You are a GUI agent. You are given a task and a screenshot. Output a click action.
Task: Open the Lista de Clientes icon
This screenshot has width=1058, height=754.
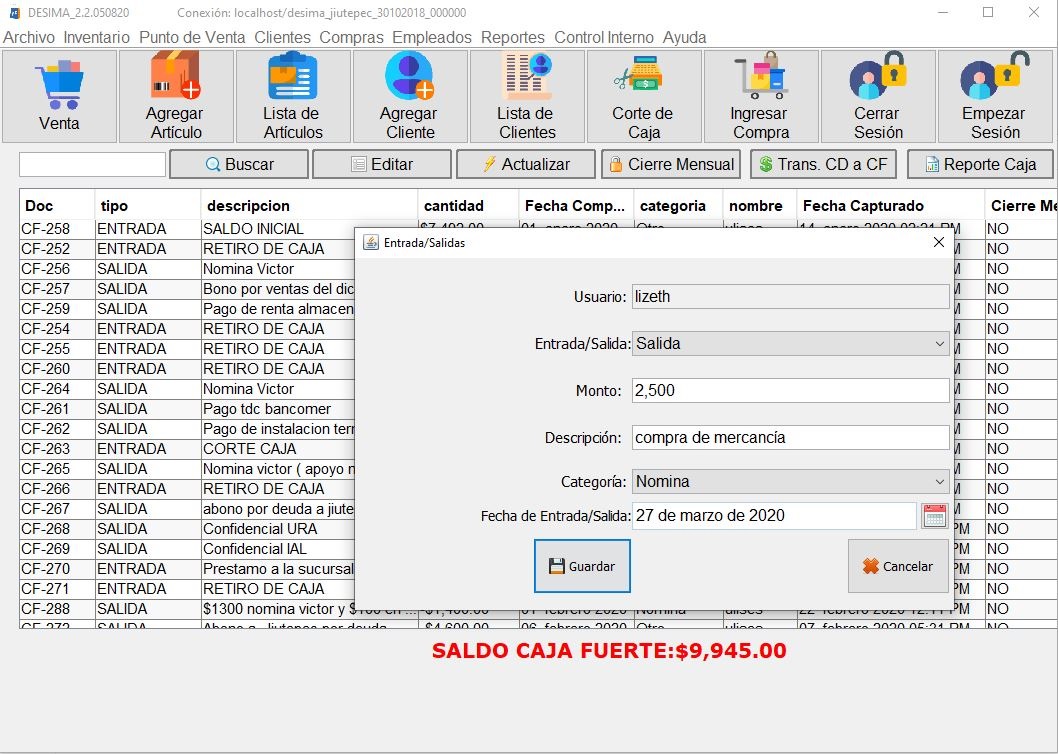tap(526, 78)
